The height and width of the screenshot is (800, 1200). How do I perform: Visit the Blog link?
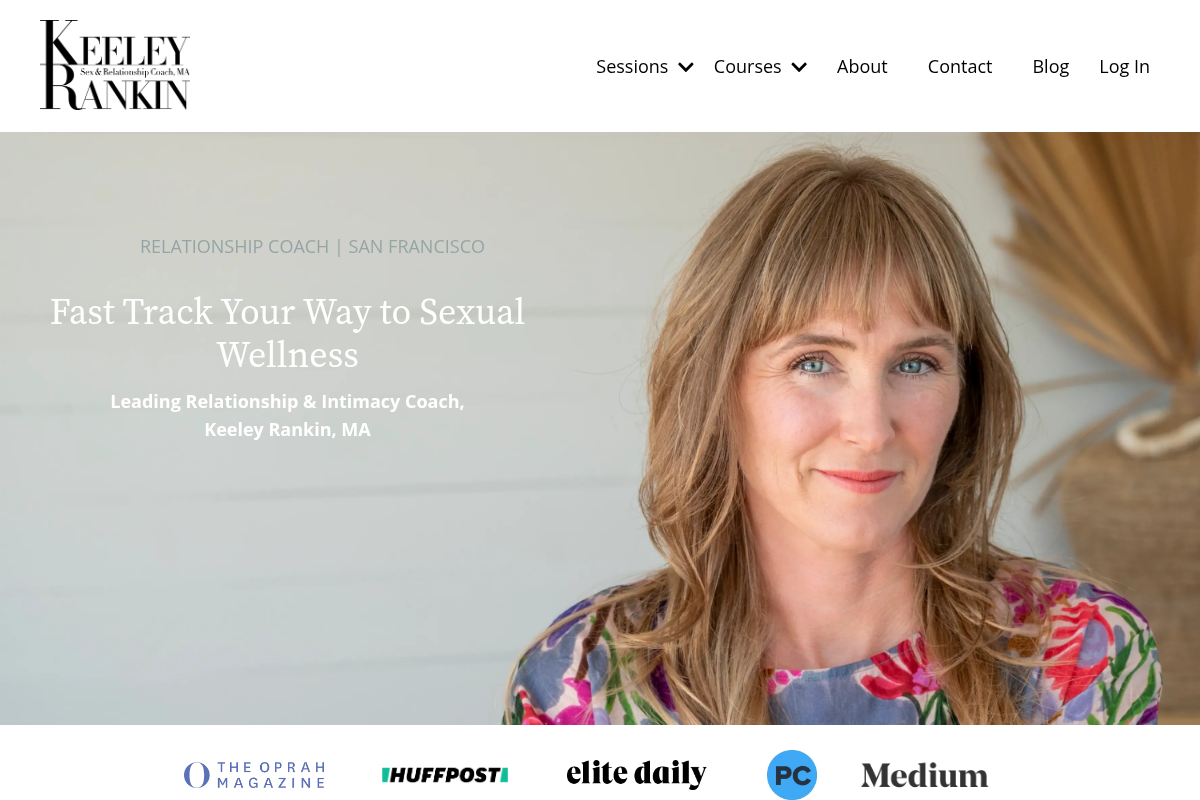pyautogui.click(x=1051, y=67)
